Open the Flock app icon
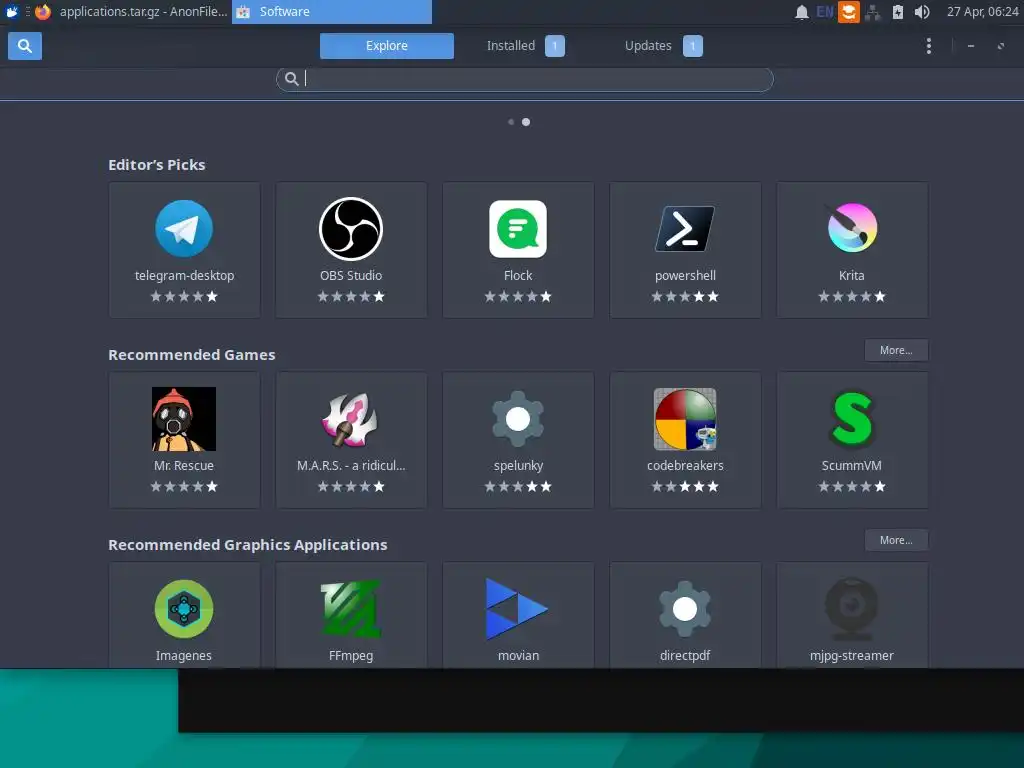Image resolution: width=1024 pixels, height=768 pixels. (x=518, y=229)
